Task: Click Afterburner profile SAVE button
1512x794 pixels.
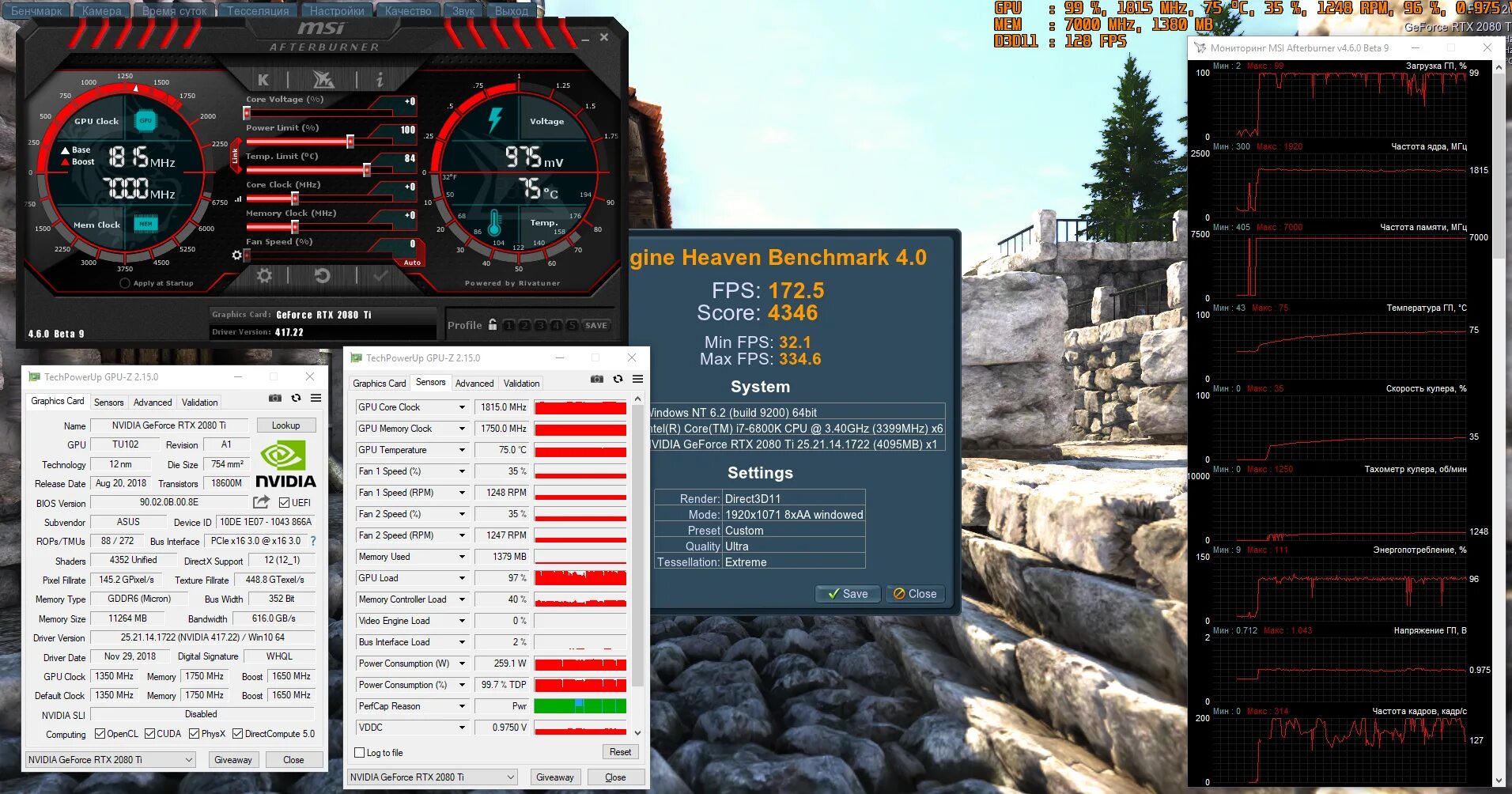Action: (596, 325)
